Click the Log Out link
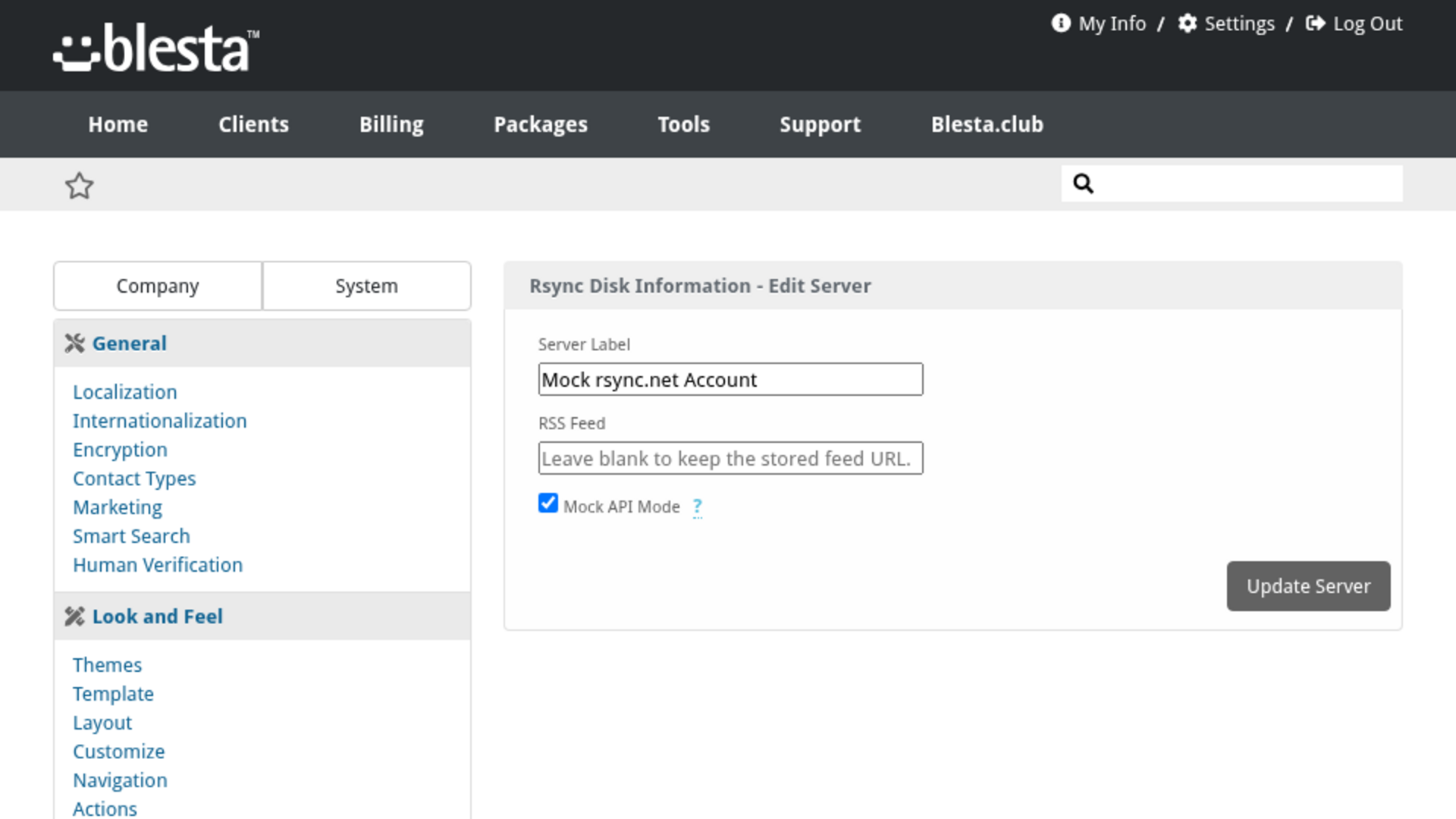 click(1367, 24)
